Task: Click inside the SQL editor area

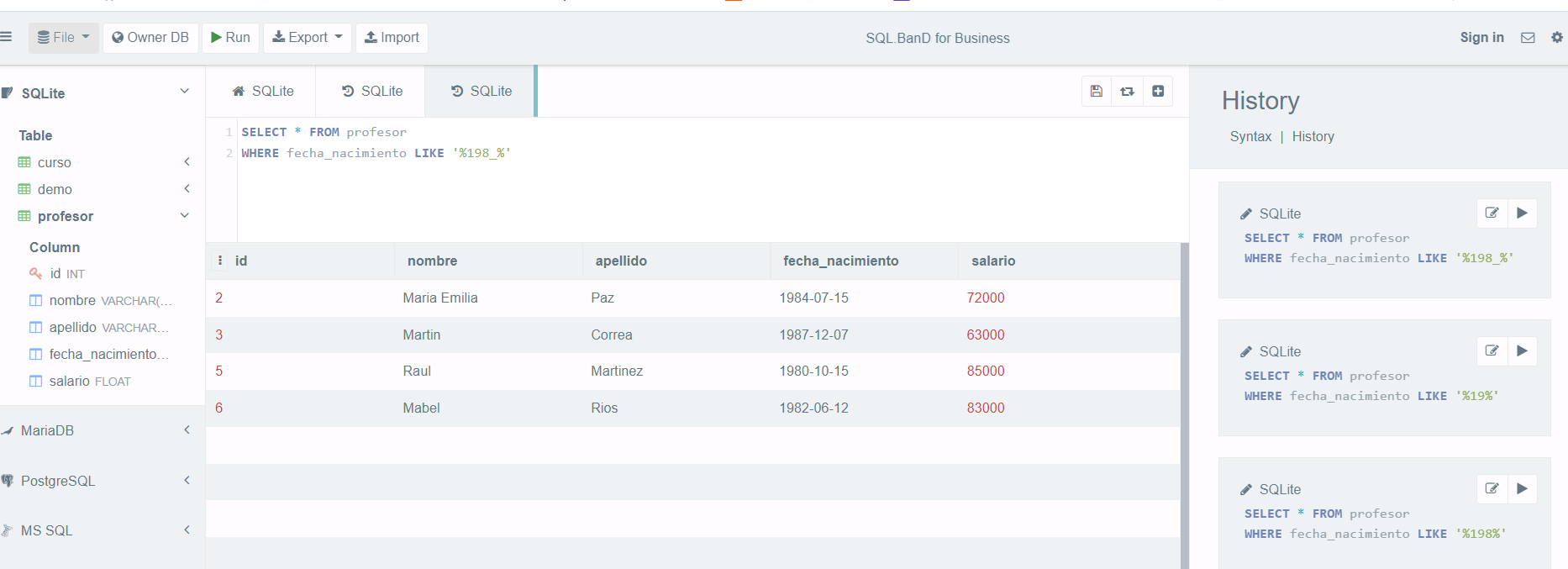Action: [713, 180]
